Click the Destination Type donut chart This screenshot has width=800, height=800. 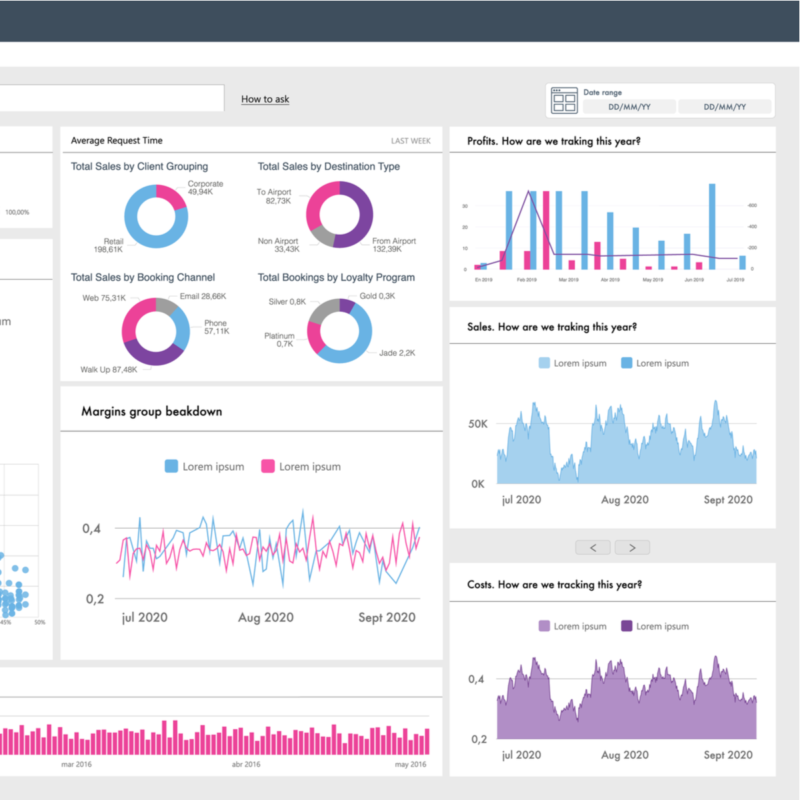339,215
